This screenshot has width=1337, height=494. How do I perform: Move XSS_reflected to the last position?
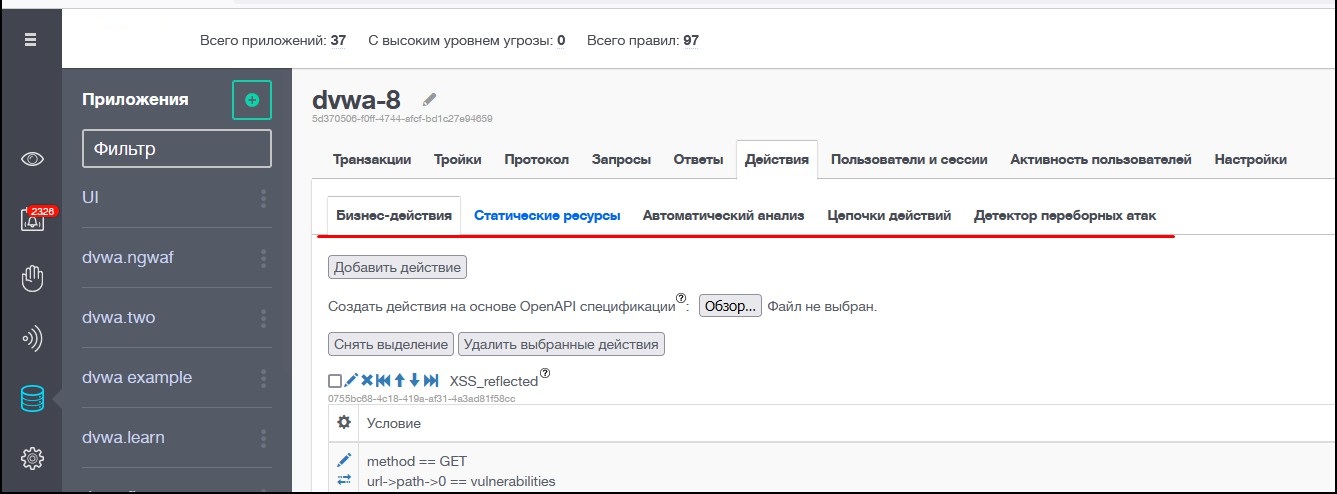tap(431, 380)
